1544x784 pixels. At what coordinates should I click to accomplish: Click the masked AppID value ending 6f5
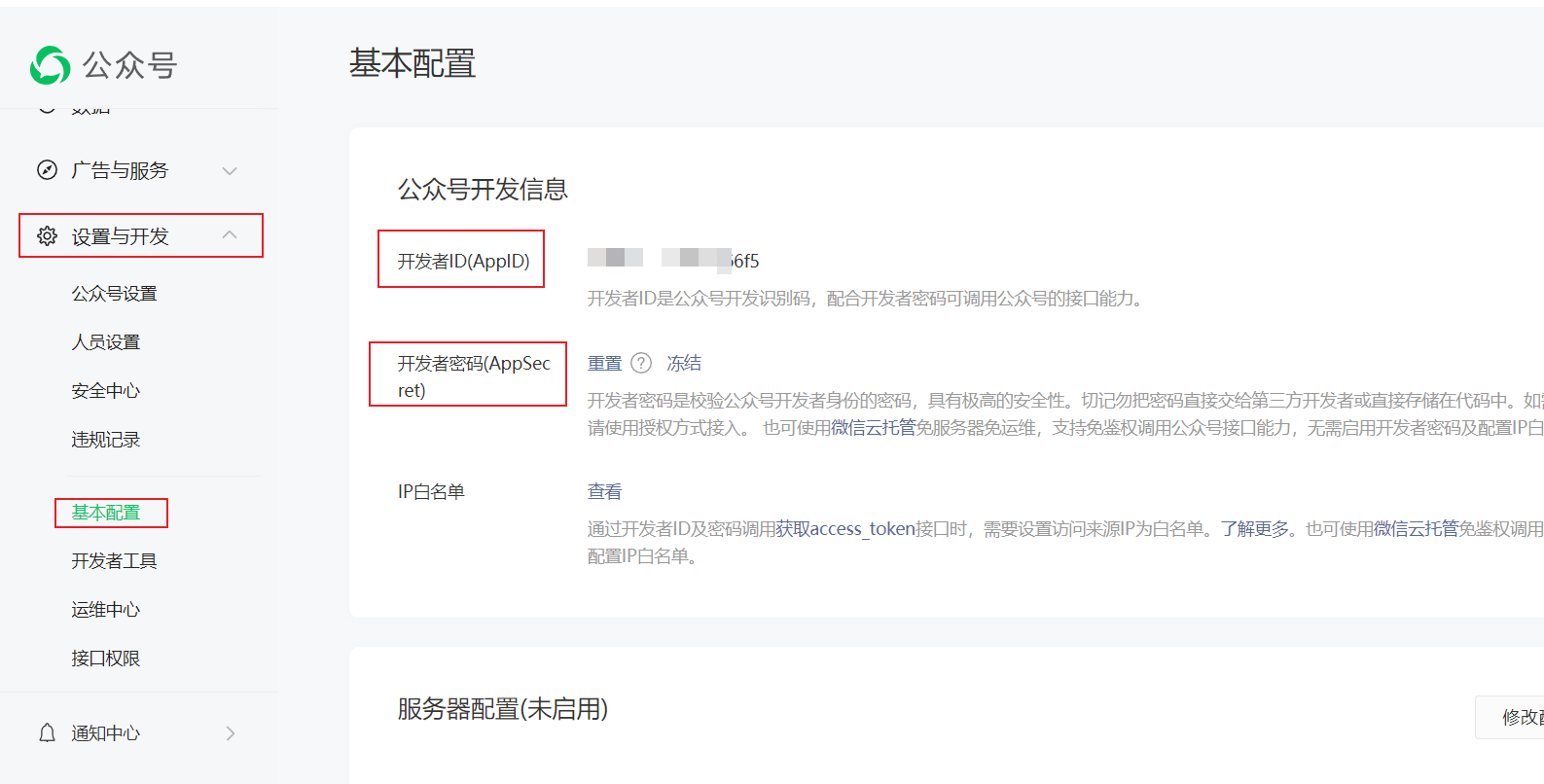pos(673,259)
